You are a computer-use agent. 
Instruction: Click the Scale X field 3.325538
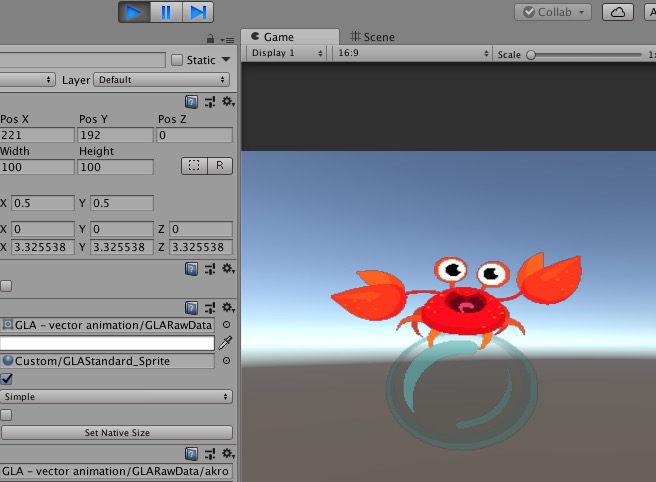pyautogui.click(x=43, y=247)
